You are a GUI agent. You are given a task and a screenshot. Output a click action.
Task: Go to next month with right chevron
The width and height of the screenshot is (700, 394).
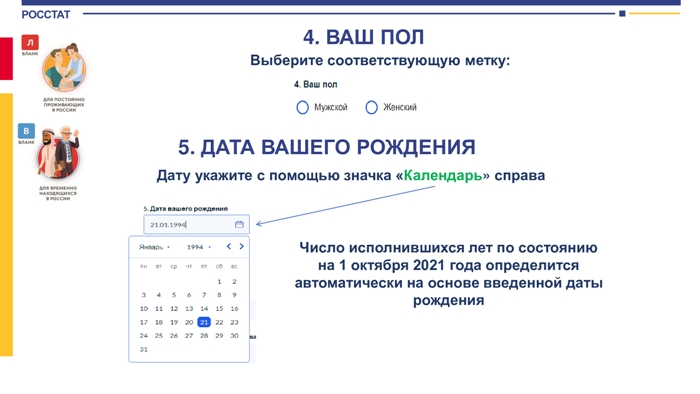[x=242, y=246]
